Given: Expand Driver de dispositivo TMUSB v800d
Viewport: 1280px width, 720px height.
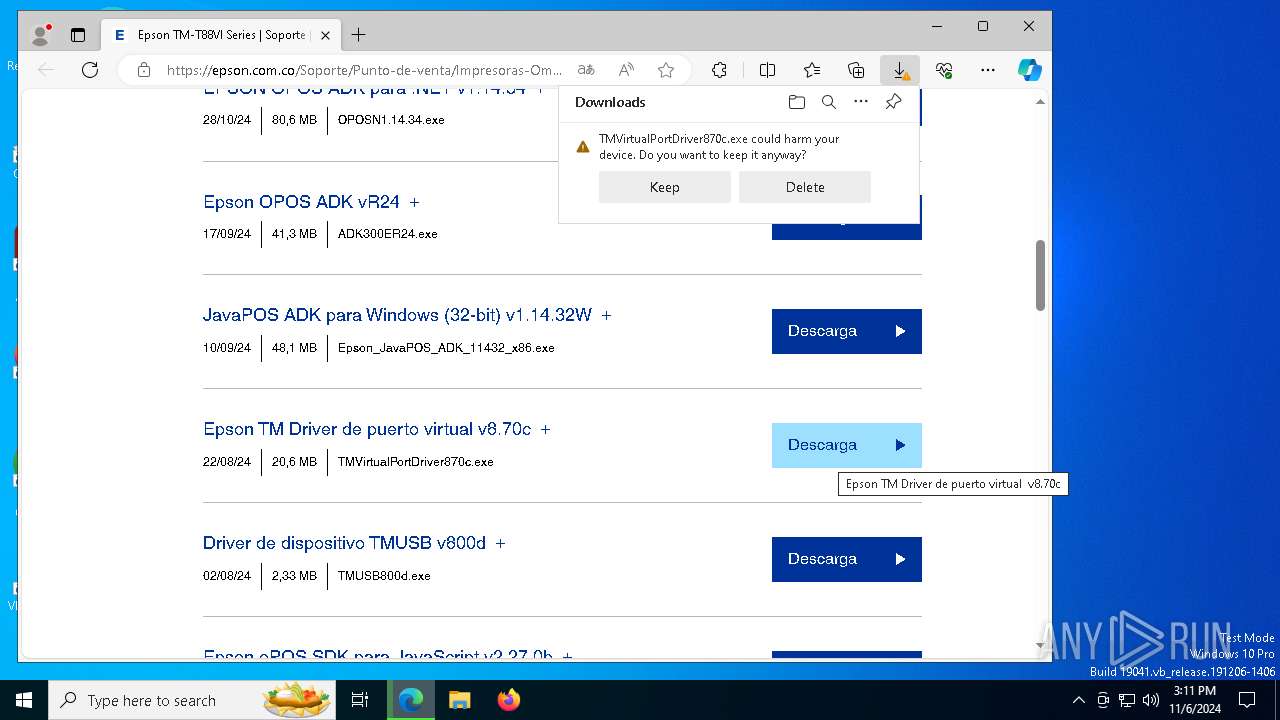Looking at the screenshot, I should pyautogui.click(x=500, y=543).
